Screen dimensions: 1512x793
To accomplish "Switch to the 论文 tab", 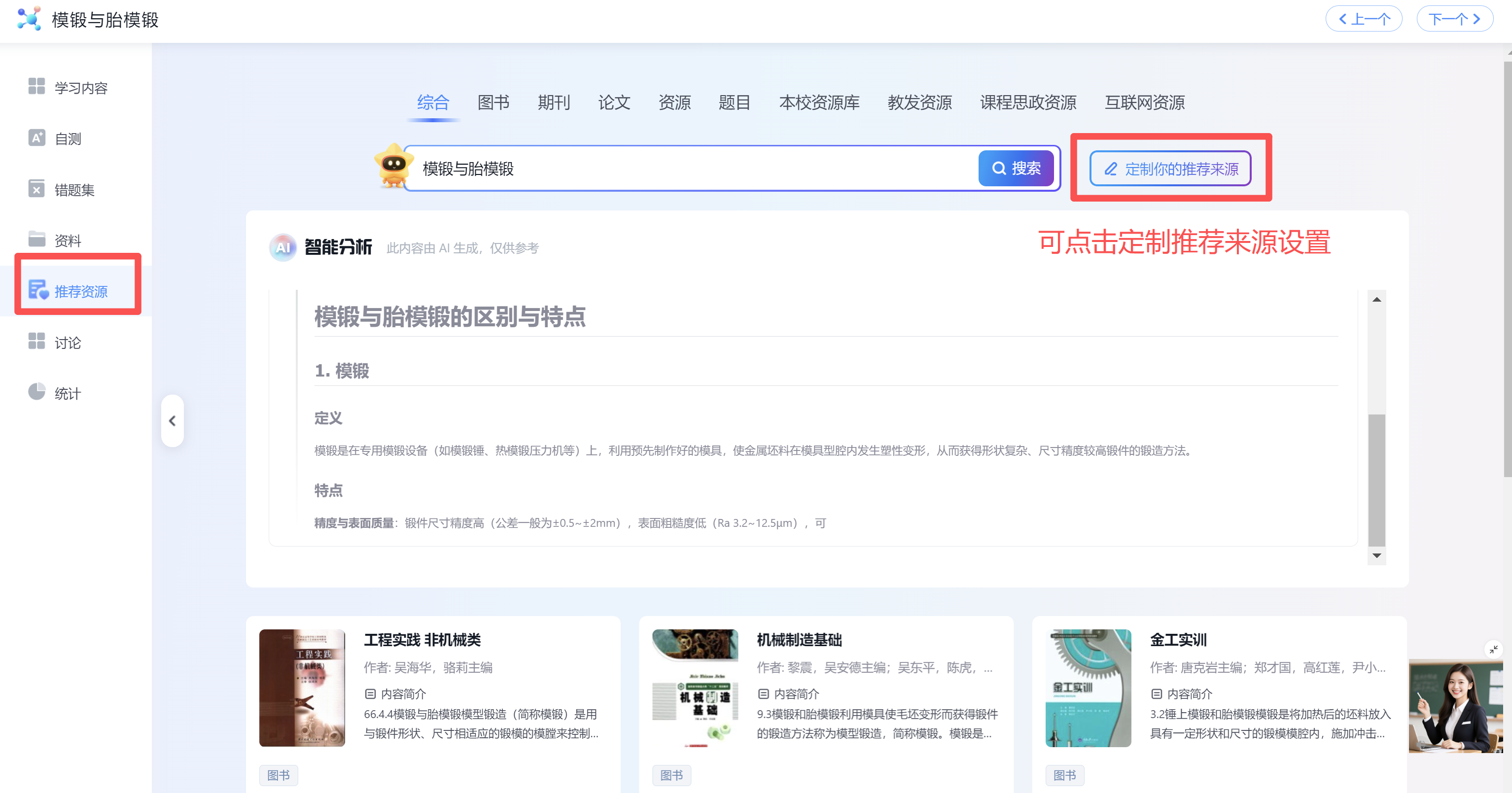I will point(614,103).
